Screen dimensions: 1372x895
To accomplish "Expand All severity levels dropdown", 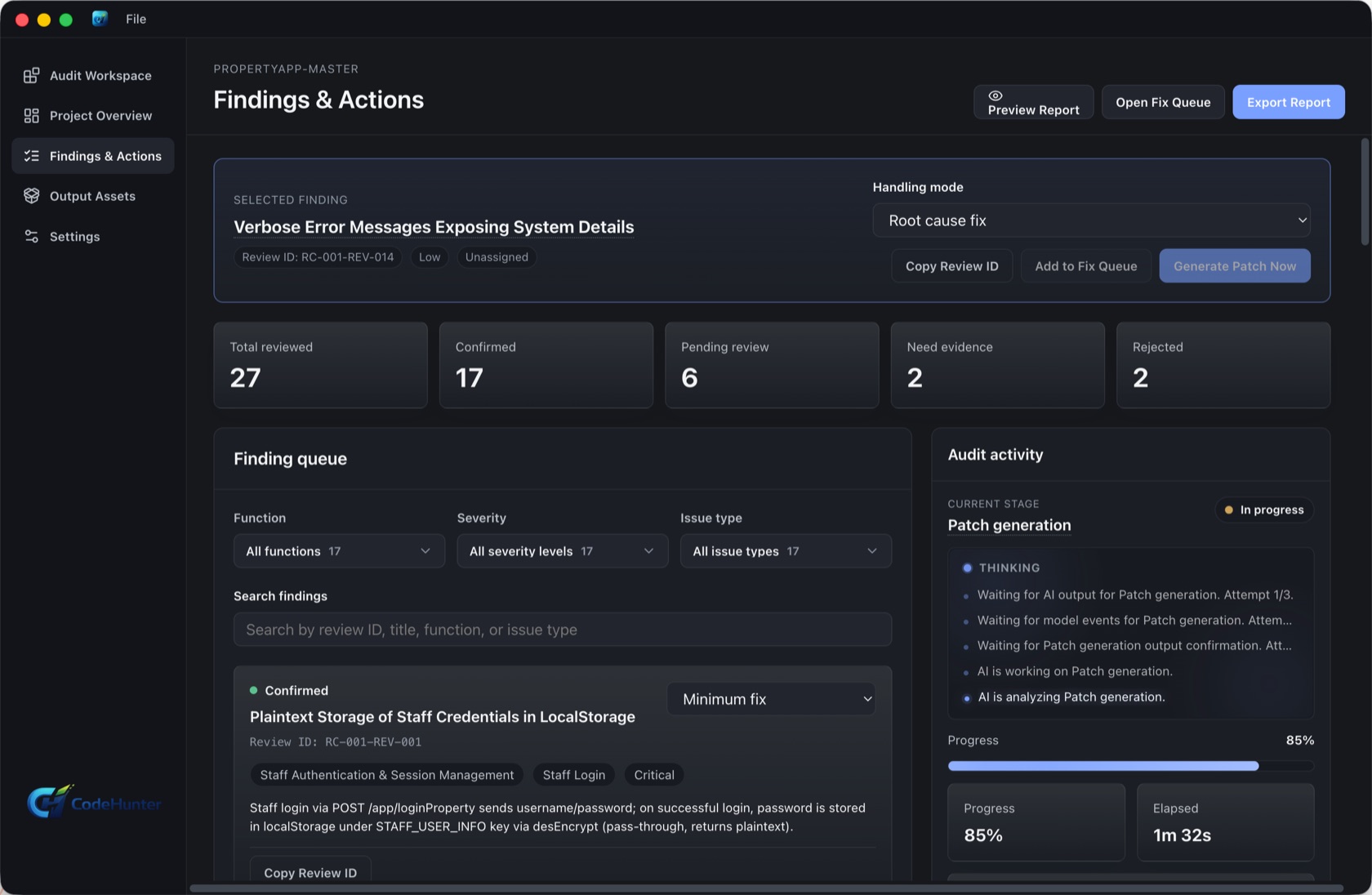I will pyautogui.click(x=562, y=551).
